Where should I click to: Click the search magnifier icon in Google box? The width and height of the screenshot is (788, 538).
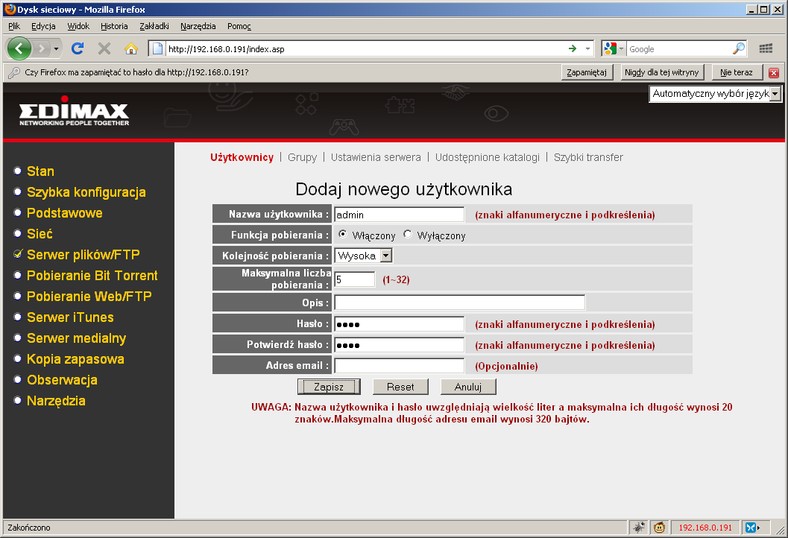pos(739,48)
